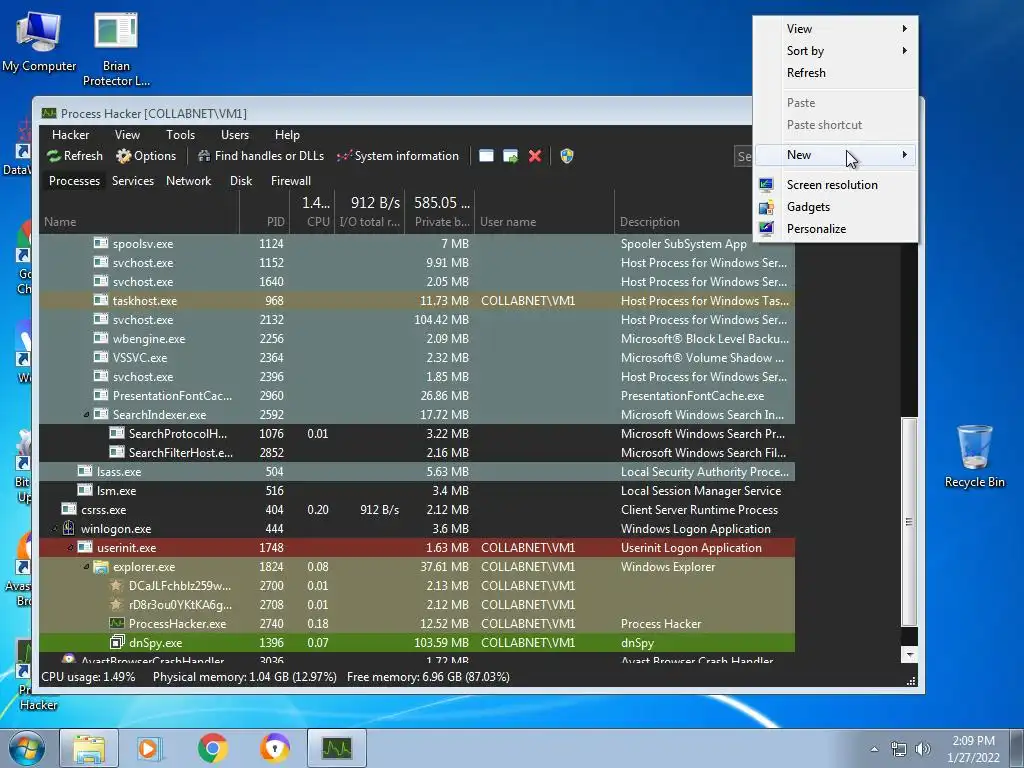
Task: Open the Help menu
Action: (x=287, y=135)
